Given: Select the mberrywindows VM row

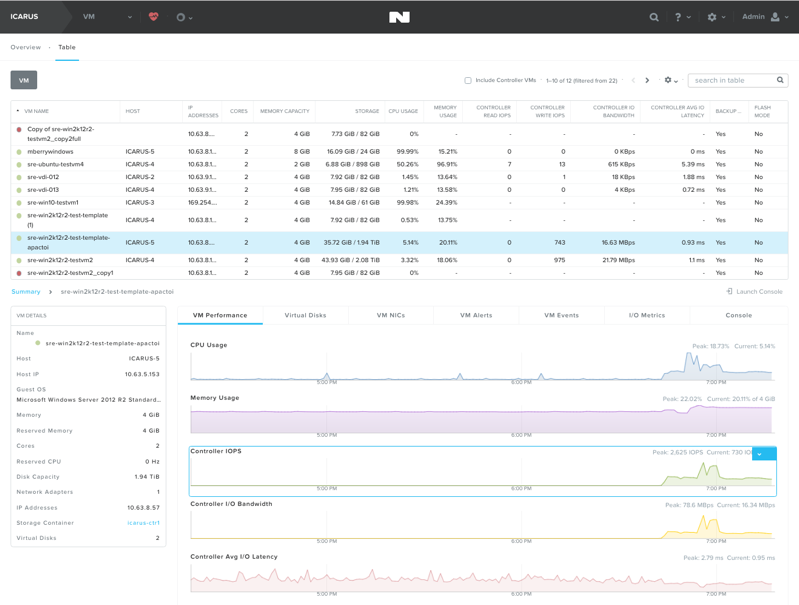Looking at the screenshot, I should pyautogui.click(x=399, y=151).
